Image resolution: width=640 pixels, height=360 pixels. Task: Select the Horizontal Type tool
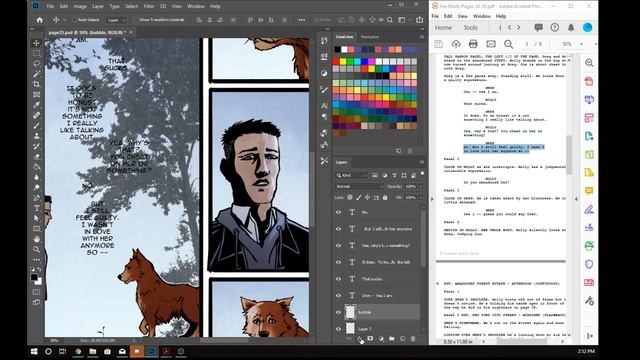click(37, 208)
